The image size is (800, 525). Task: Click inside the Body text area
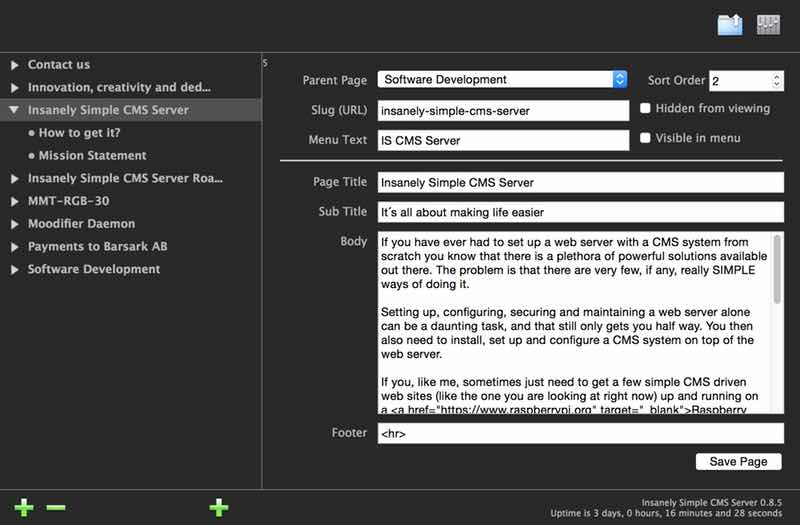tap(574, 322)
